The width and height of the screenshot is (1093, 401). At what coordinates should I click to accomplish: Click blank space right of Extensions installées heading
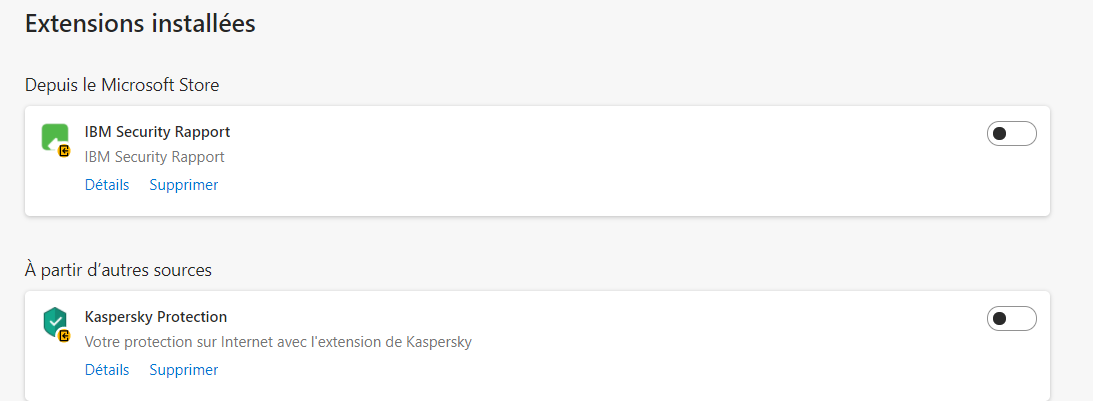coord(650,24)
